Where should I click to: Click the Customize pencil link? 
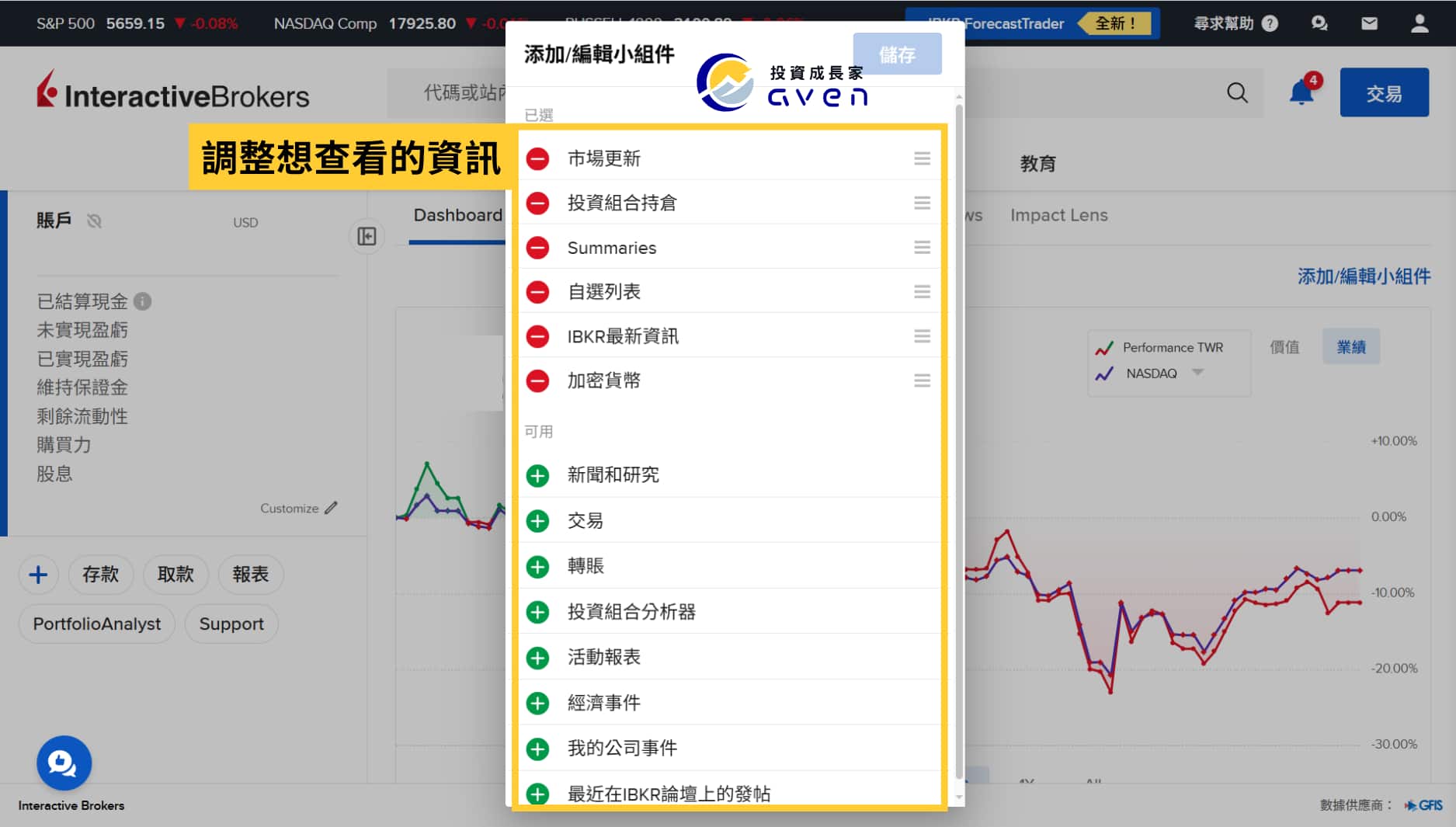point(299,508)
